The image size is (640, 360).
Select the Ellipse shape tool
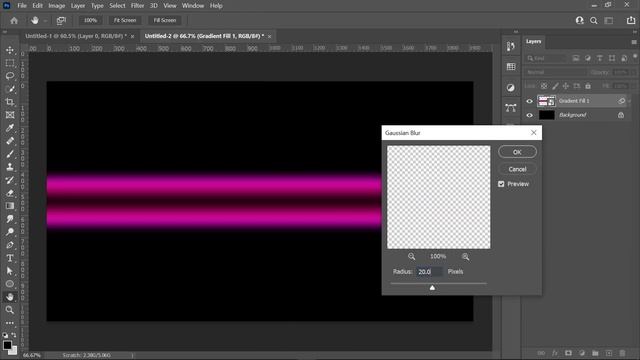point(10,284)
